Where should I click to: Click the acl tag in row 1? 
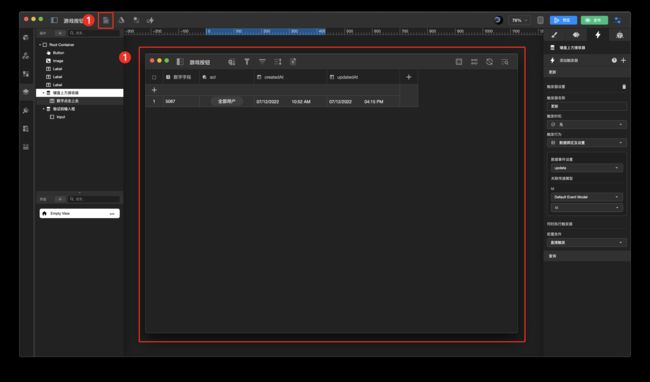[x=226, y=101]
